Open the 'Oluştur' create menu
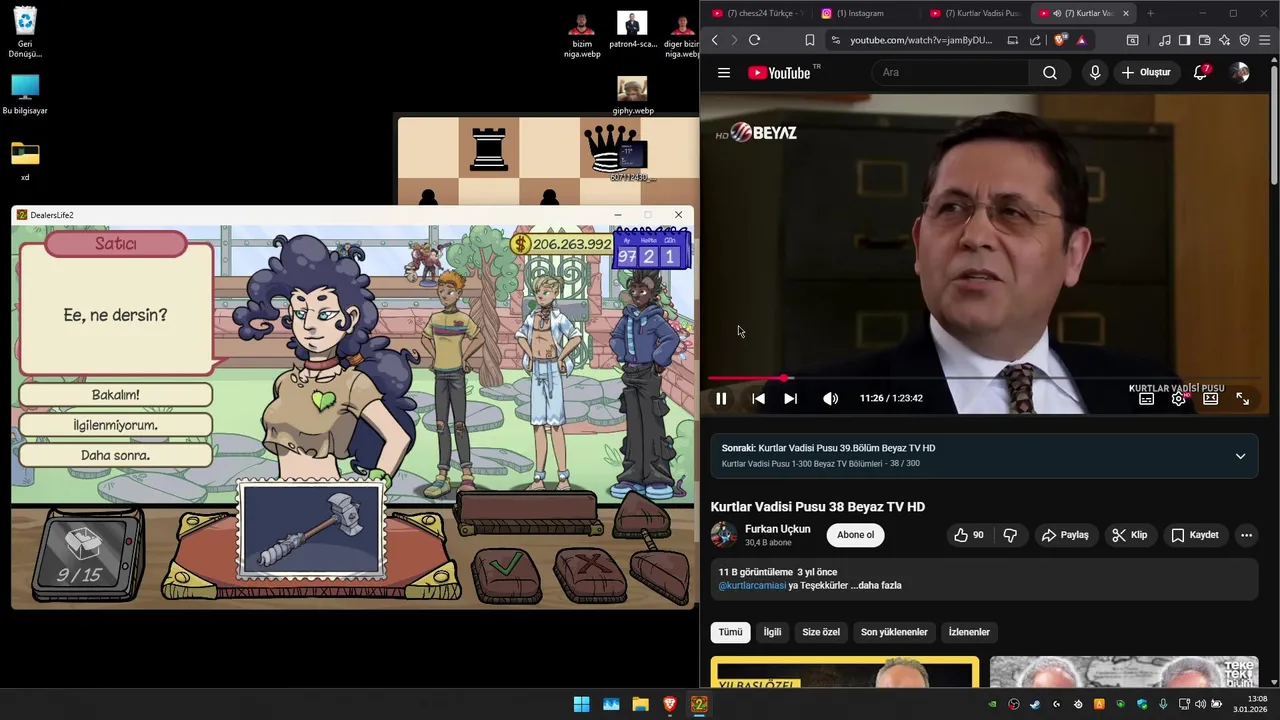 (1146, 72)
